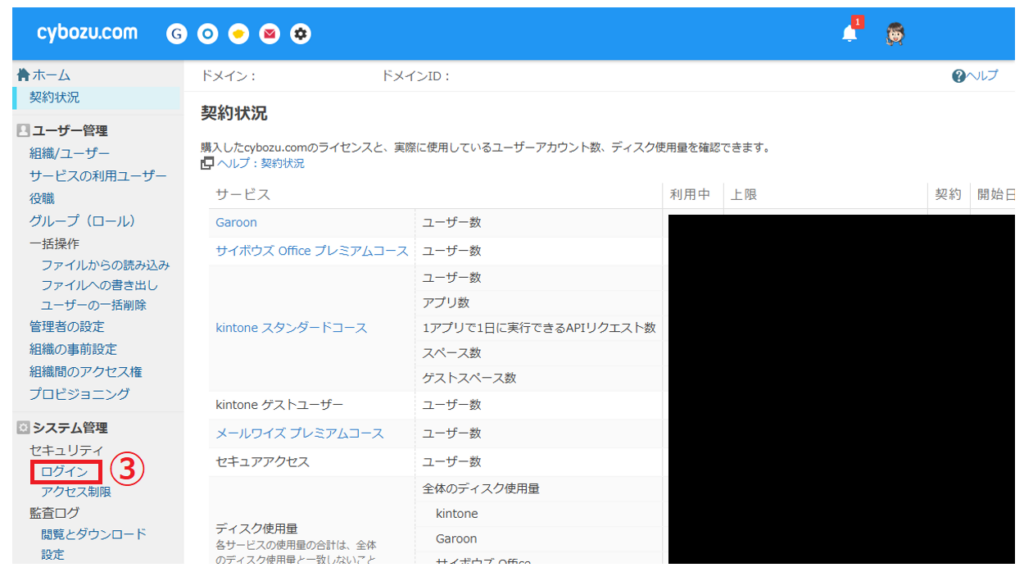Image resolution: width=1024 pixels, height=572 pixels.
Task: View notifications bell icon
Action: pos(850,33)
